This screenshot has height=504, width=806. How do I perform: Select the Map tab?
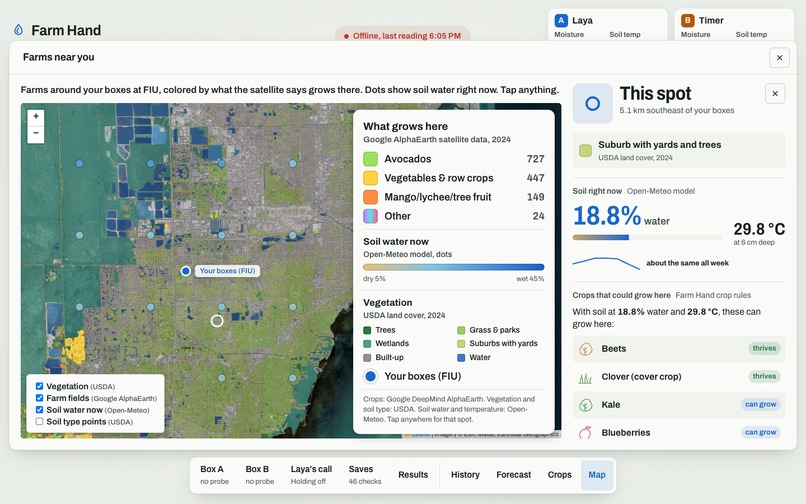click(x=597, y=475)
